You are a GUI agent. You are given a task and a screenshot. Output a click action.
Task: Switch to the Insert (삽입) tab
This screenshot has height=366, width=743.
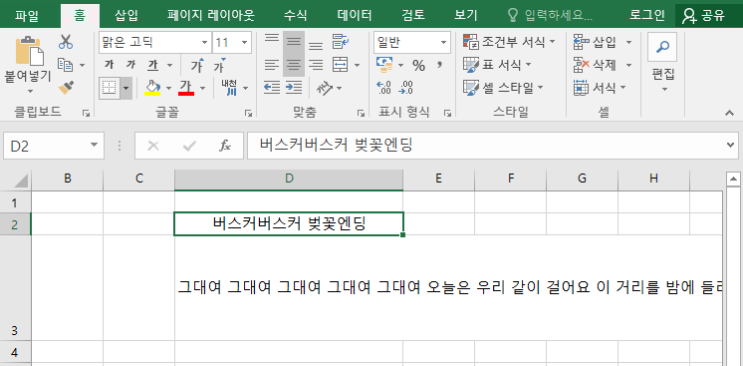point(126,15)
